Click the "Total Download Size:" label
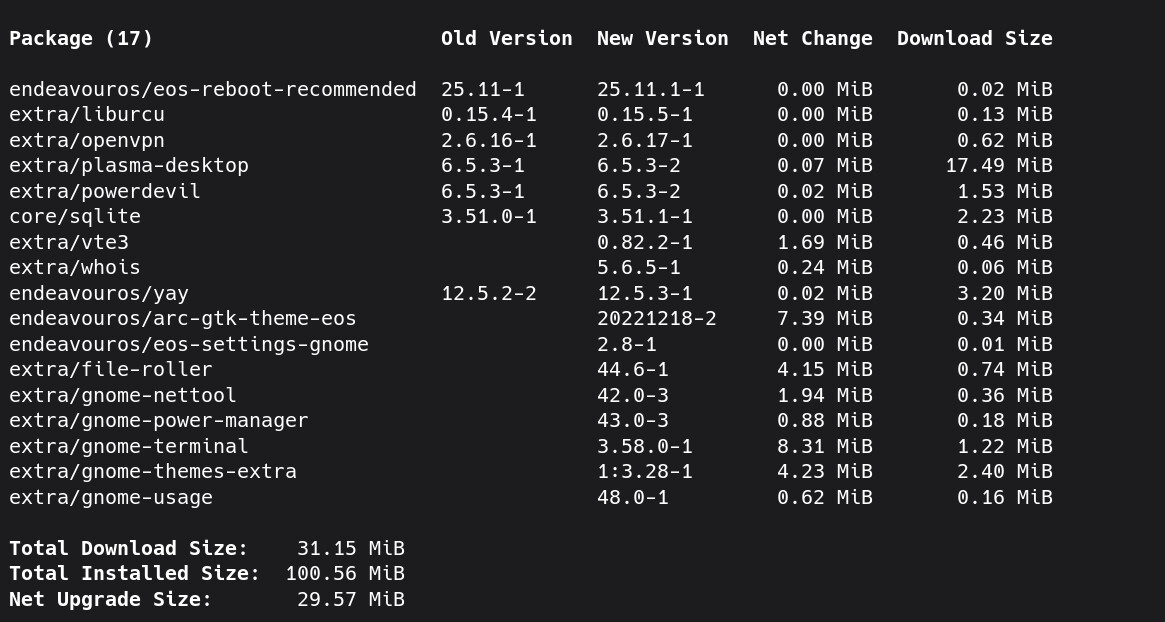The height and width of the screenshot is (622, 1165). coord(129,549)
